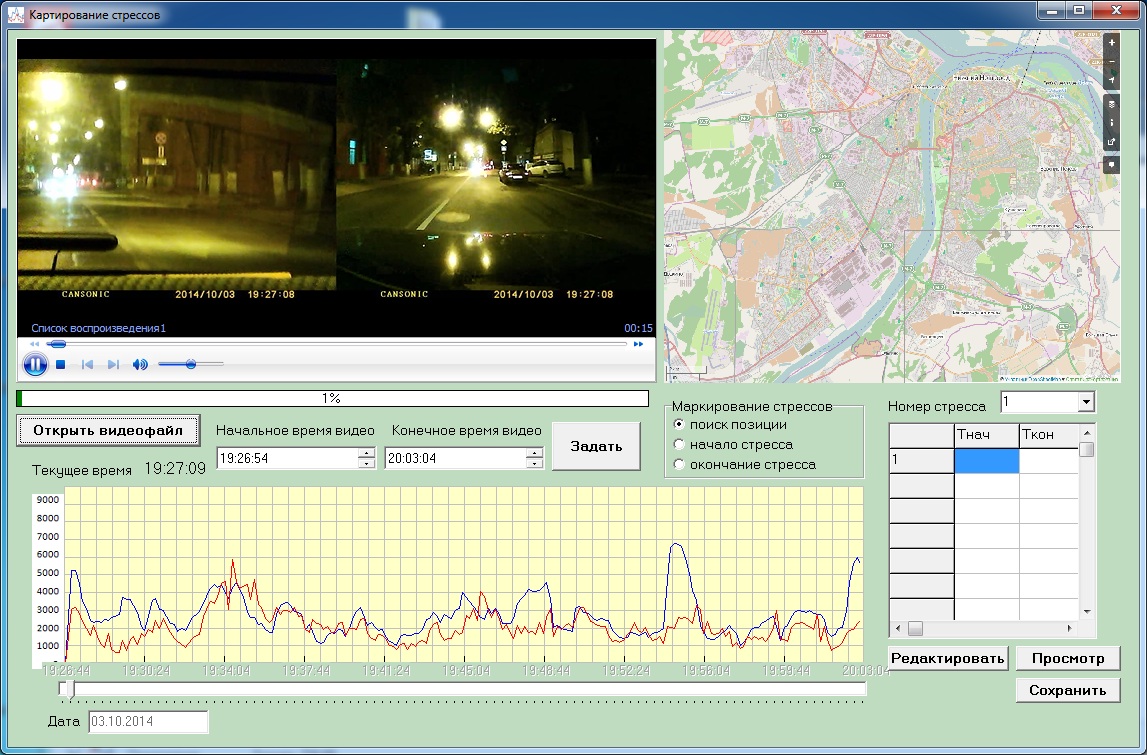
Task: Select the 'начало стресса' radio option
Action: pyautogui.click(x=680, y=445)
